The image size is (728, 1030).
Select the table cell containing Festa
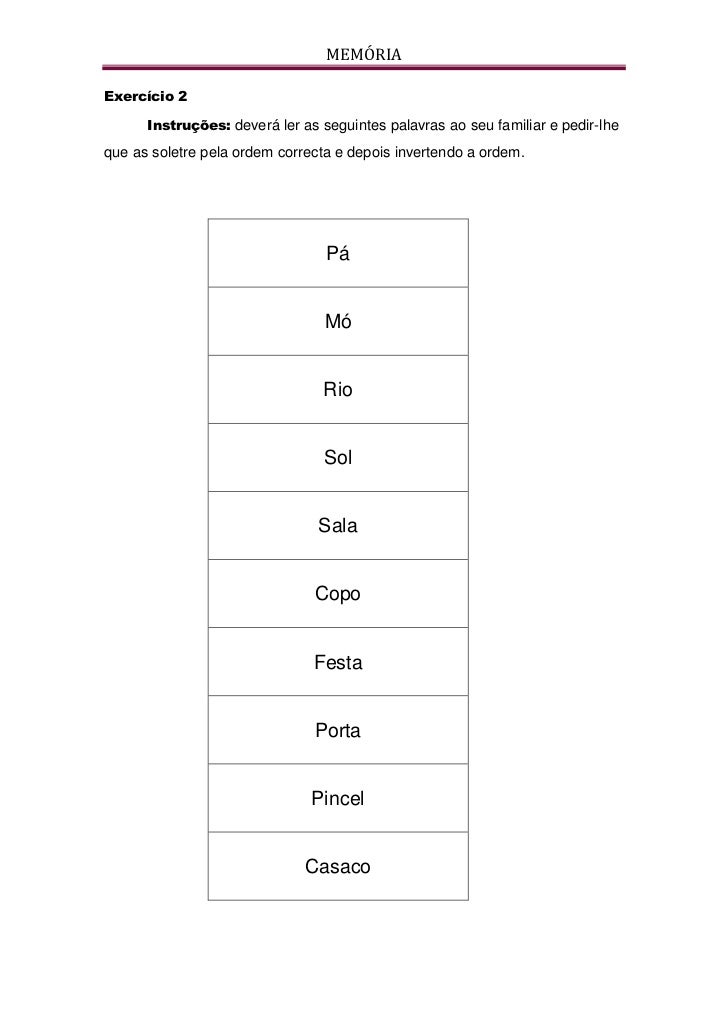coord(338,661)
